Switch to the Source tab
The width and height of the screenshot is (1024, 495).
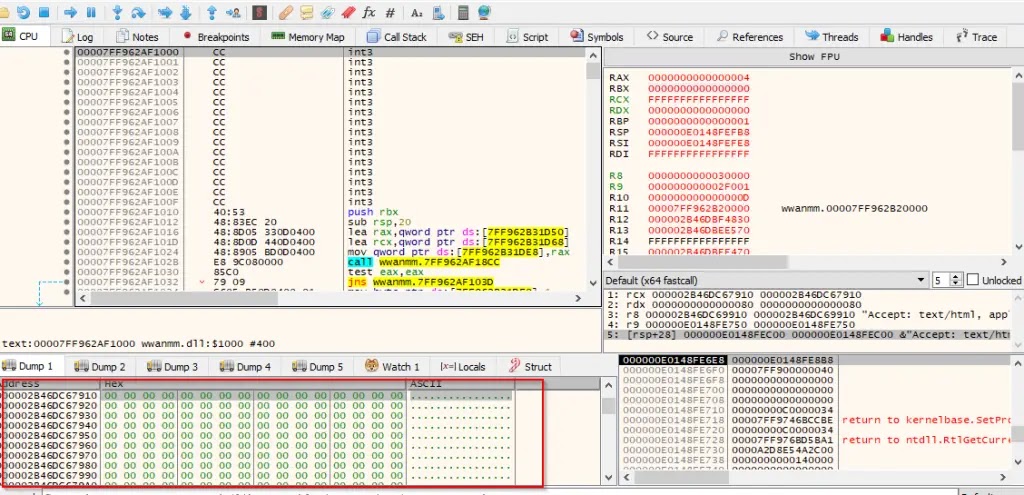pyautogui.click(x=669, y=37)
